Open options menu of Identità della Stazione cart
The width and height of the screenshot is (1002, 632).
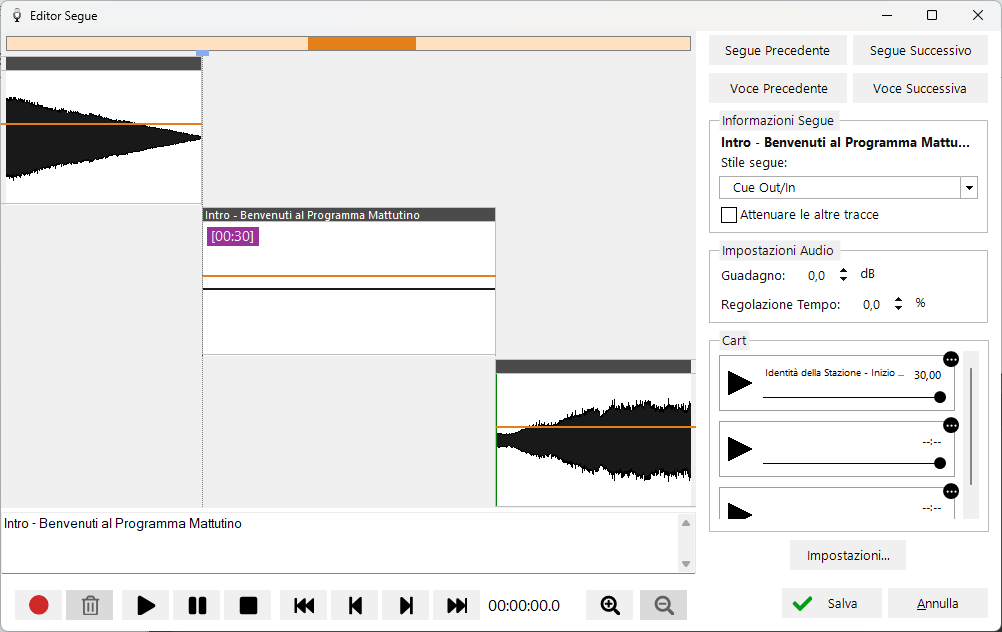pos(951,360)
